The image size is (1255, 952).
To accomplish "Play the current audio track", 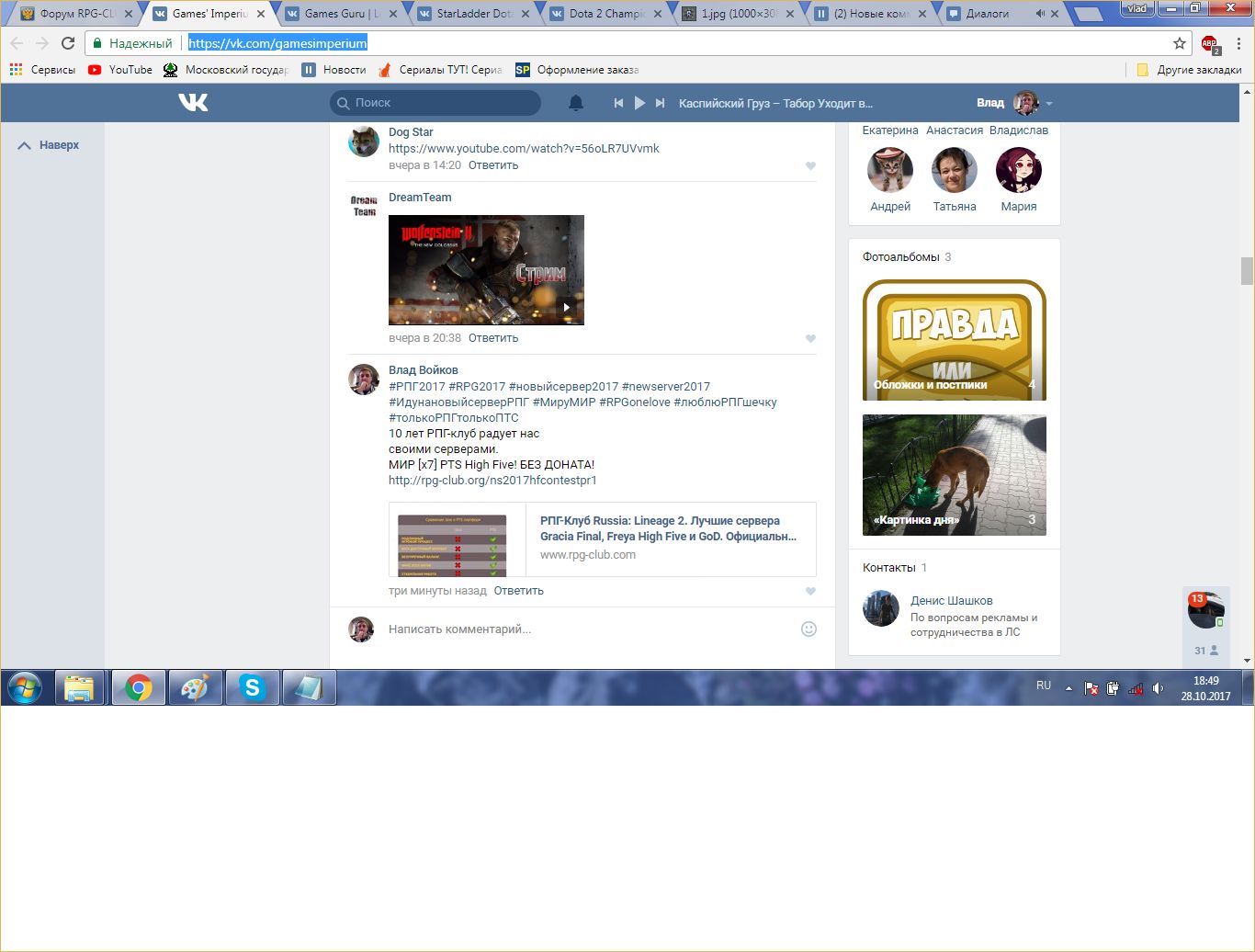I will [639, 103].
